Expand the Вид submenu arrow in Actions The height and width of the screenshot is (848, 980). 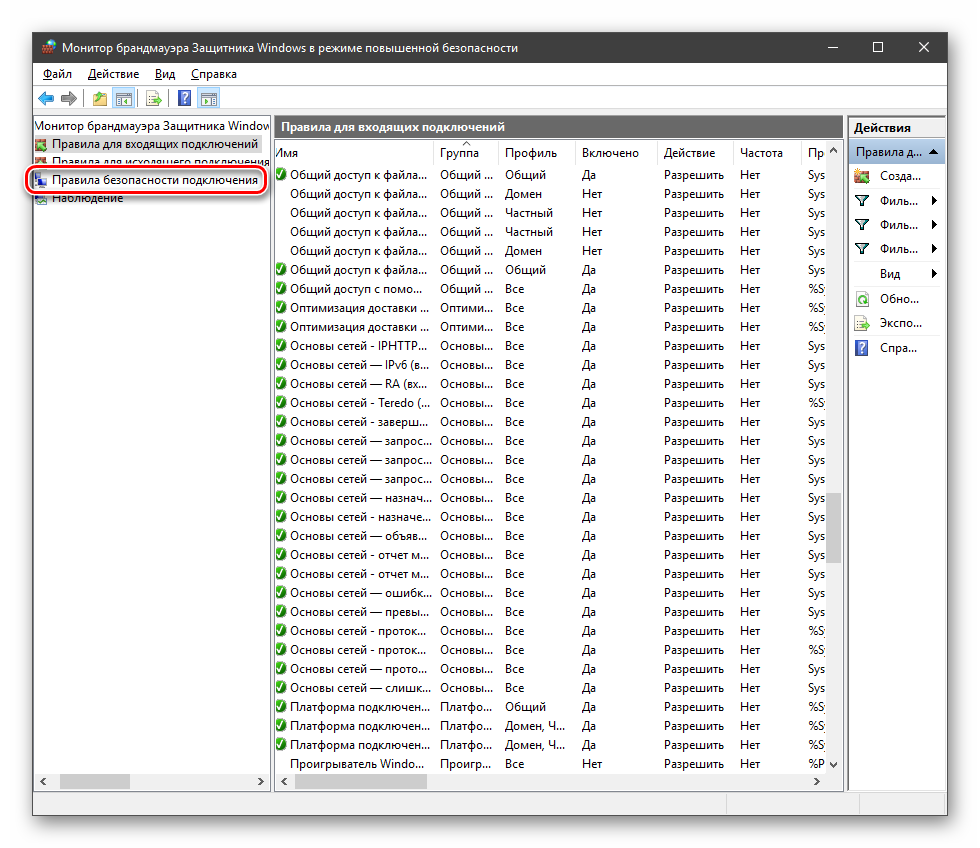tap(934, 274)
